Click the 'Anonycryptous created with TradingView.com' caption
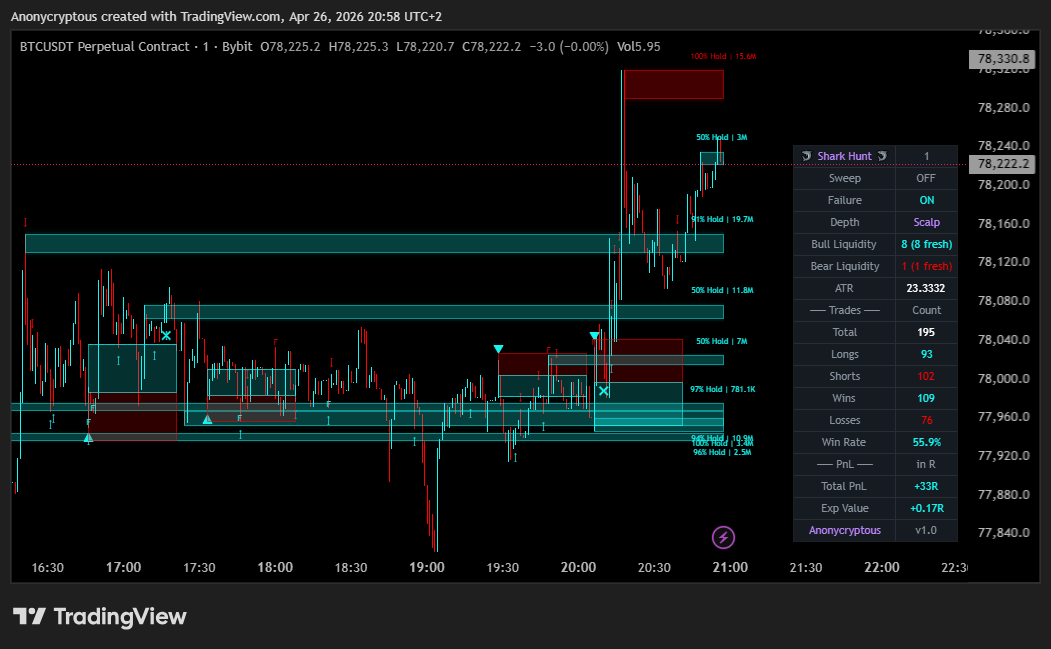 point(145,17)
